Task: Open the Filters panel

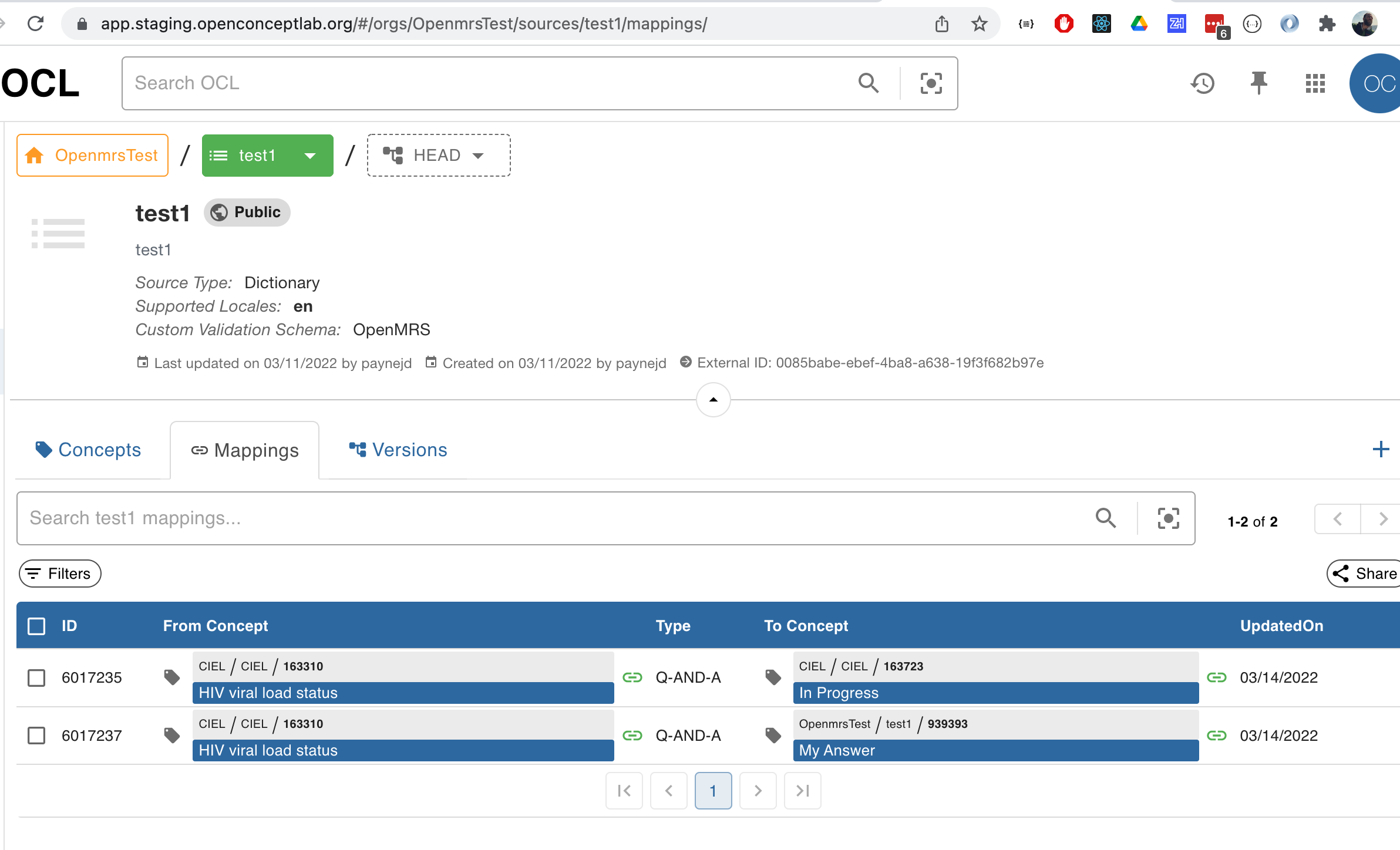Action: (59, 574)
